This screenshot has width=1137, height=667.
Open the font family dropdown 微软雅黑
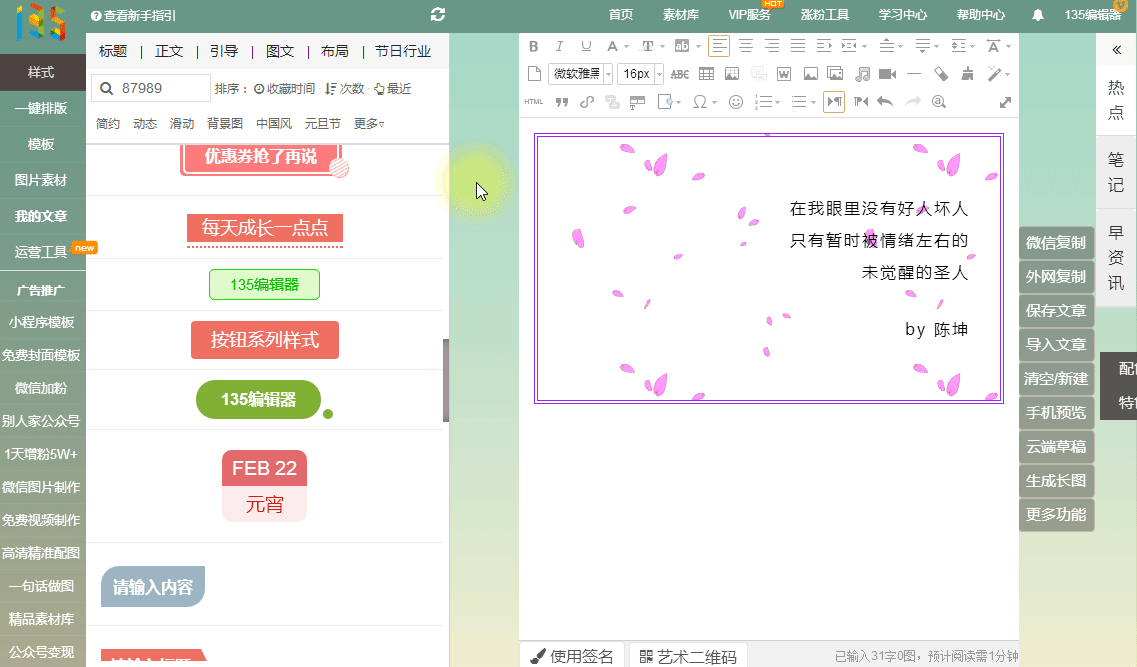coord(579,74)
